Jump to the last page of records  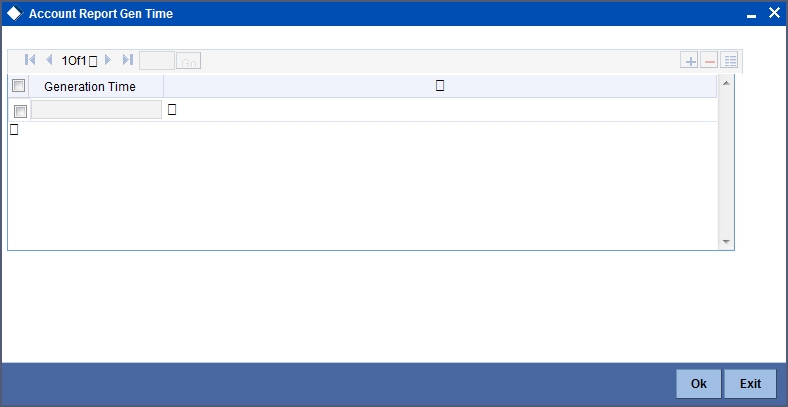pyautogui.click(x=128, y=60)
